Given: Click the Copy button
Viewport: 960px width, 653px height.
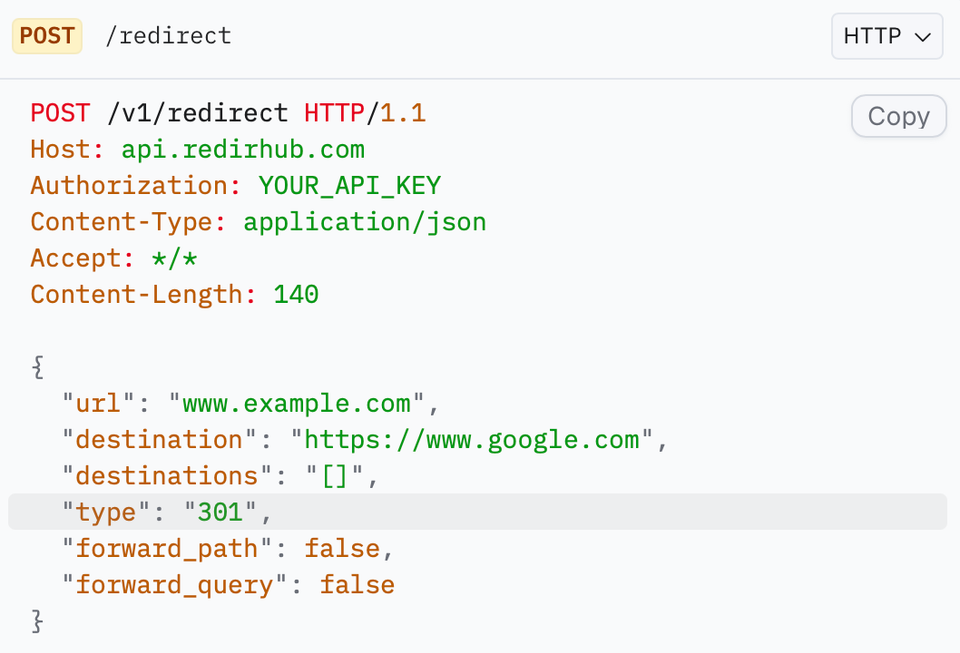Looking at the screenshot, I should click(897, 116).
